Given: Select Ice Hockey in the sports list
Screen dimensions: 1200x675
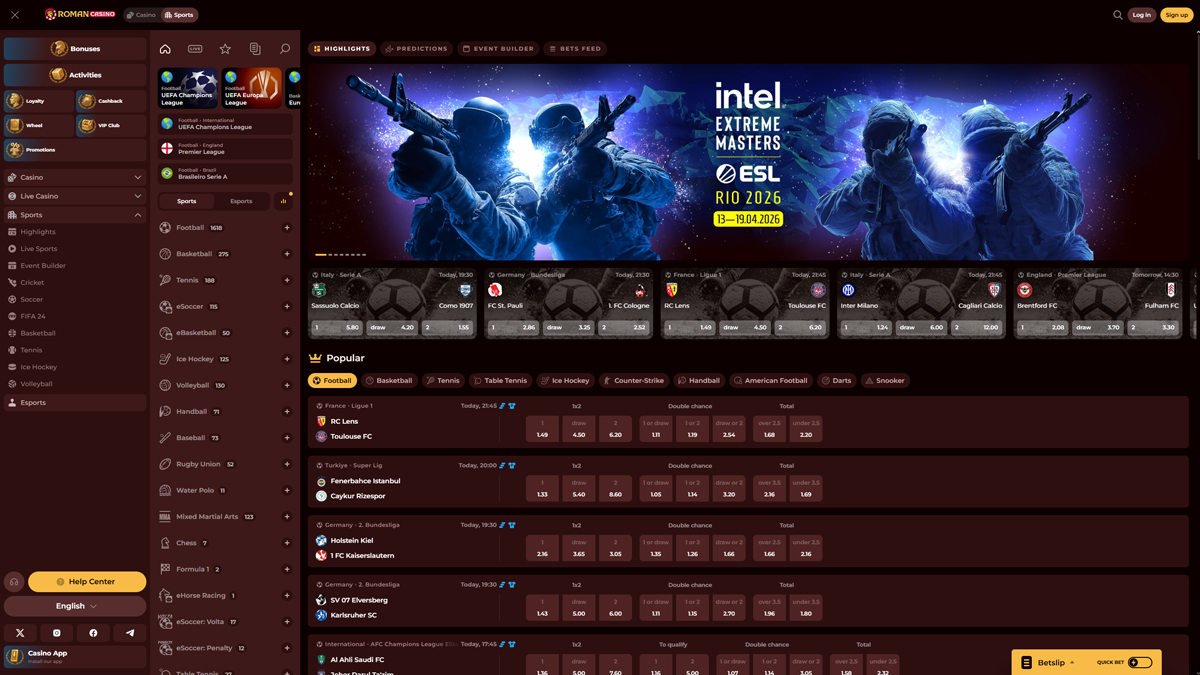Looking at the screenshot, I should (225, 359).
